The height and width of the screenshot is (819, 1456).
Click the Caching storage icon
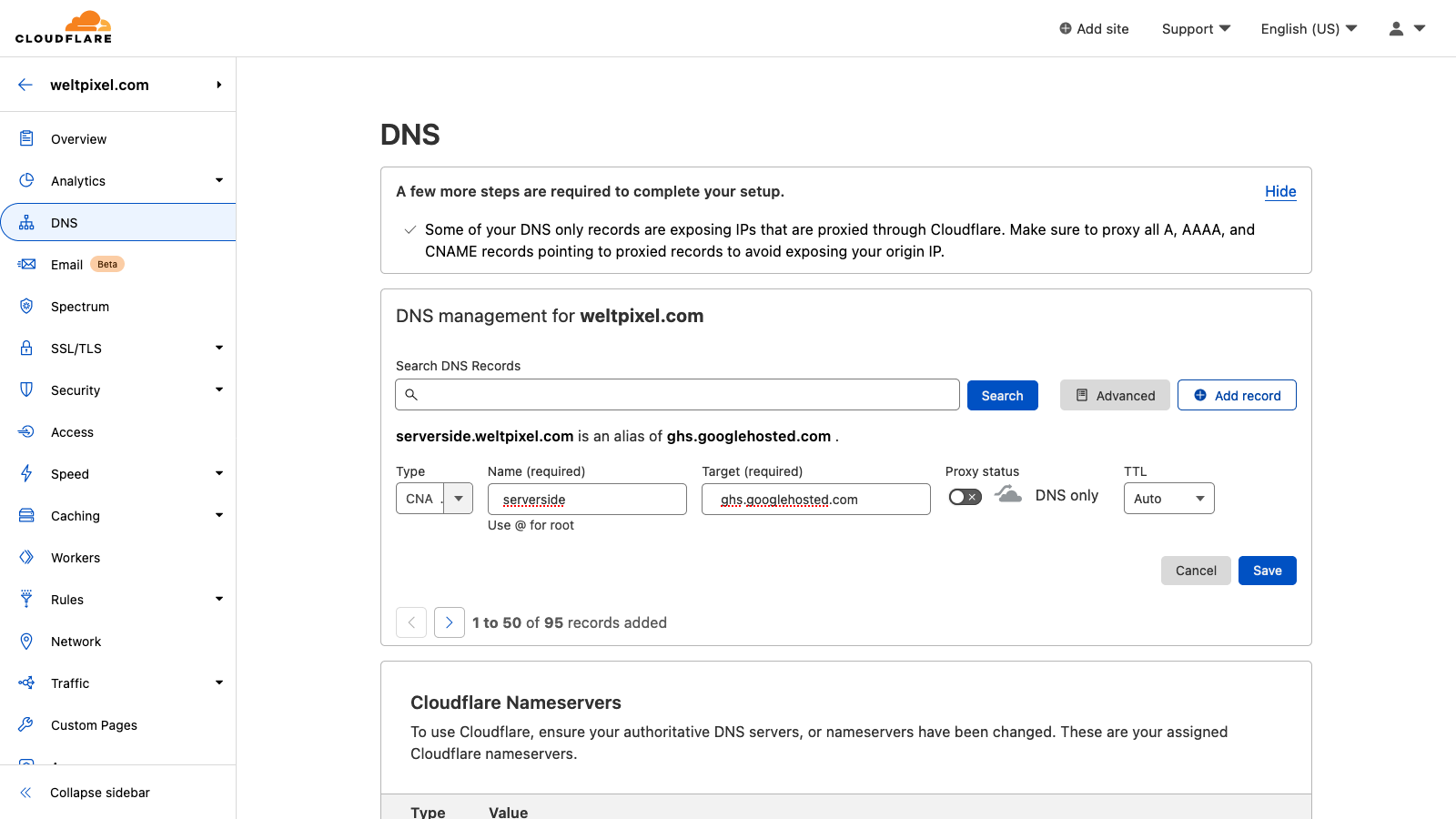tap(26, 515)
